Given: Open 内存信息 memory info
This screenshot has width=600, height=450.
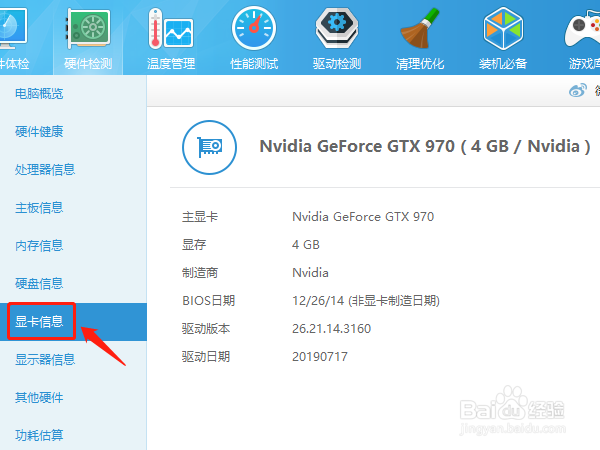Looking at the screenshot, I should [39, 246].
